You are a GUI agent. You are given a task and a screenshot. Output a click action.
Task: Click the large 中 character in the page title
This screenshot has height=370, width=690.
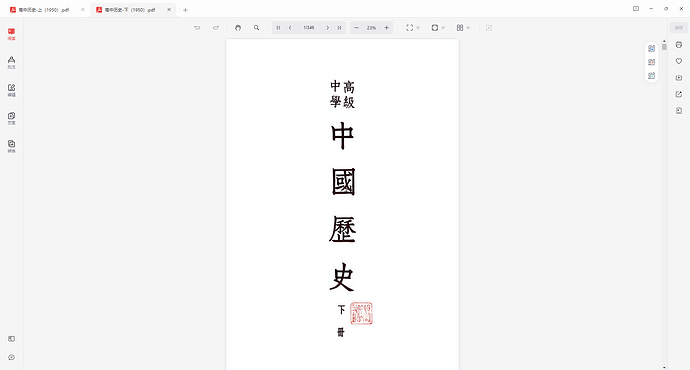coord(342,136)
